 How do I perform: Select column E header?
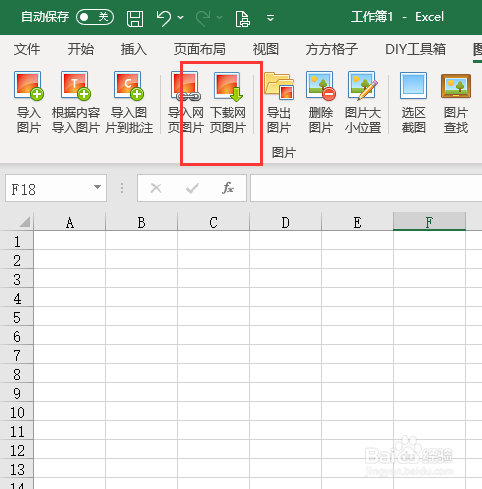pos(357,221)
